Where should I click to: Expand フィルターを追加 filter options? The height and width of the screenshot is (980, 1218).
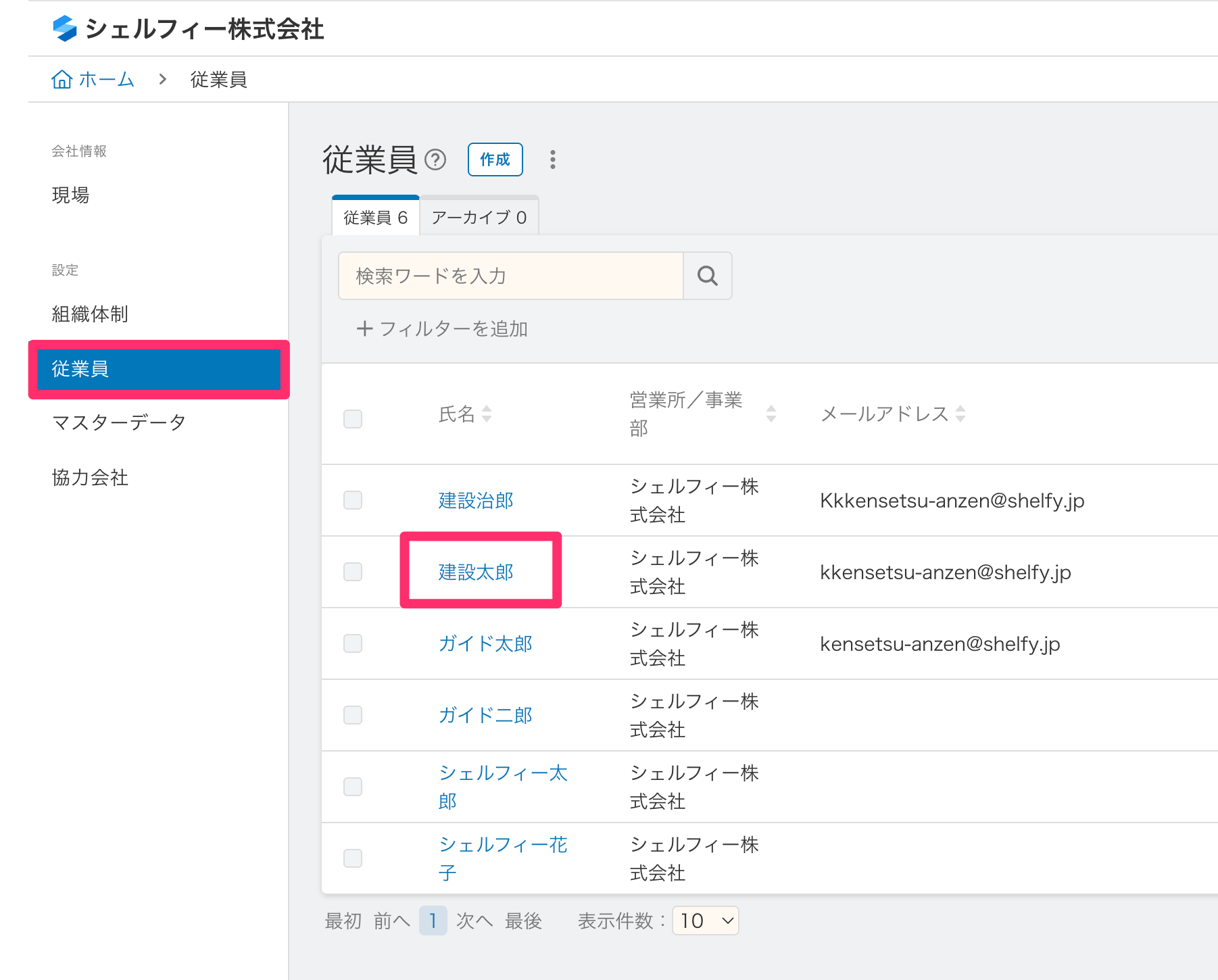pos(442,329)
